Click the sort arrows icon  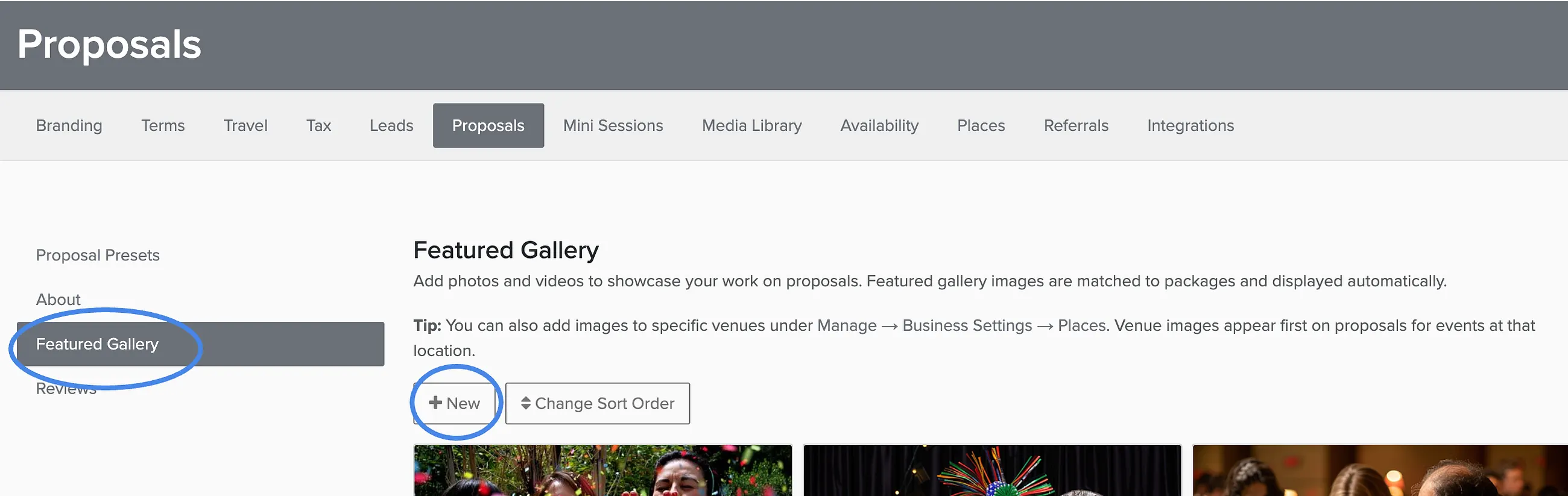(x=526, y=403)
